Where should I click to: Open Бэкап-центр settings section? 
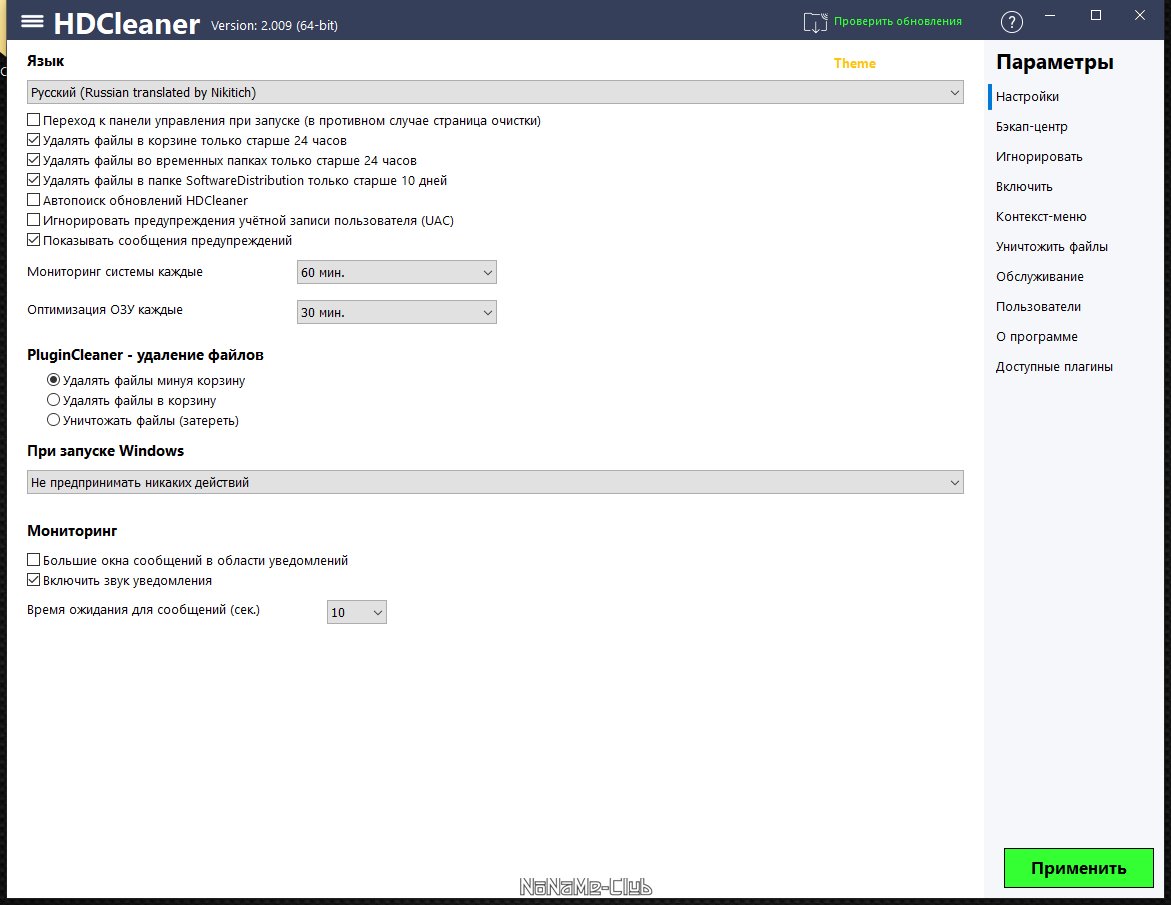(1031, 127)
